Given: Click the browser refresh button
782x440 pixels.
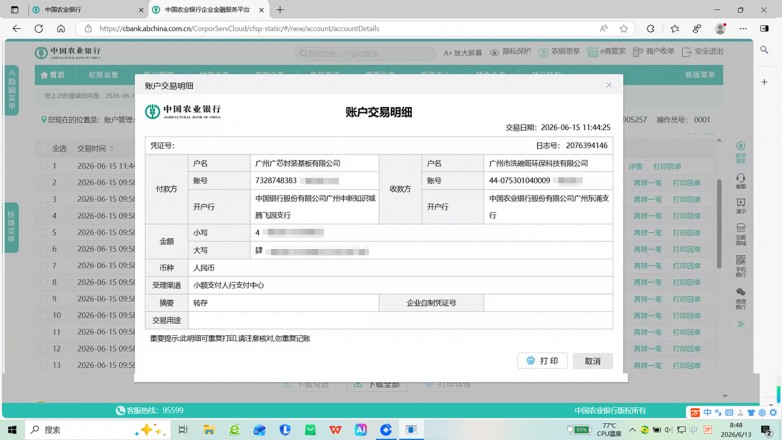Looking at the screenshot, I should pyautogui.click(x=38, y=28).
